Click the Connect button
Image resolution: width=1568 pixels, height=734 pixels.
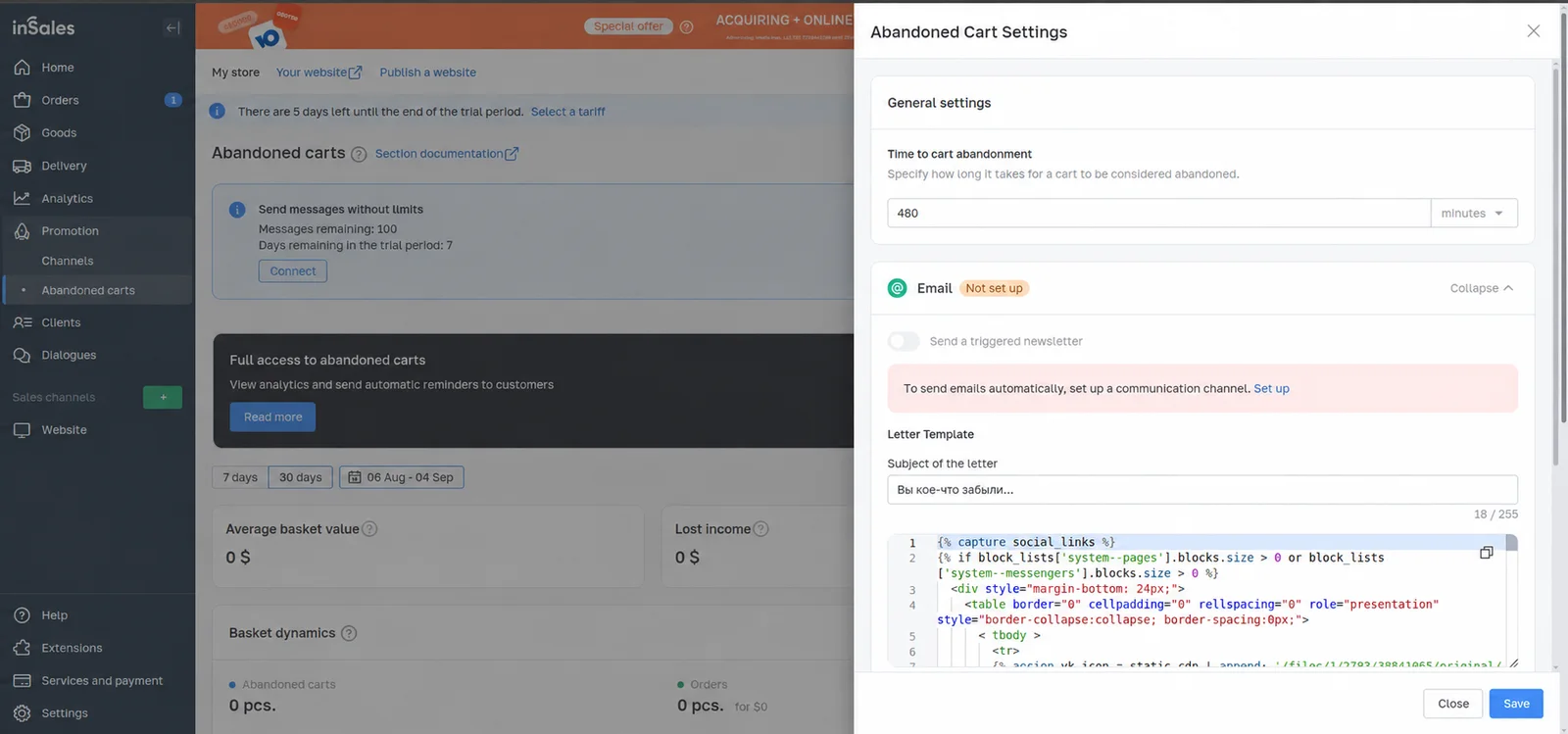293,271
